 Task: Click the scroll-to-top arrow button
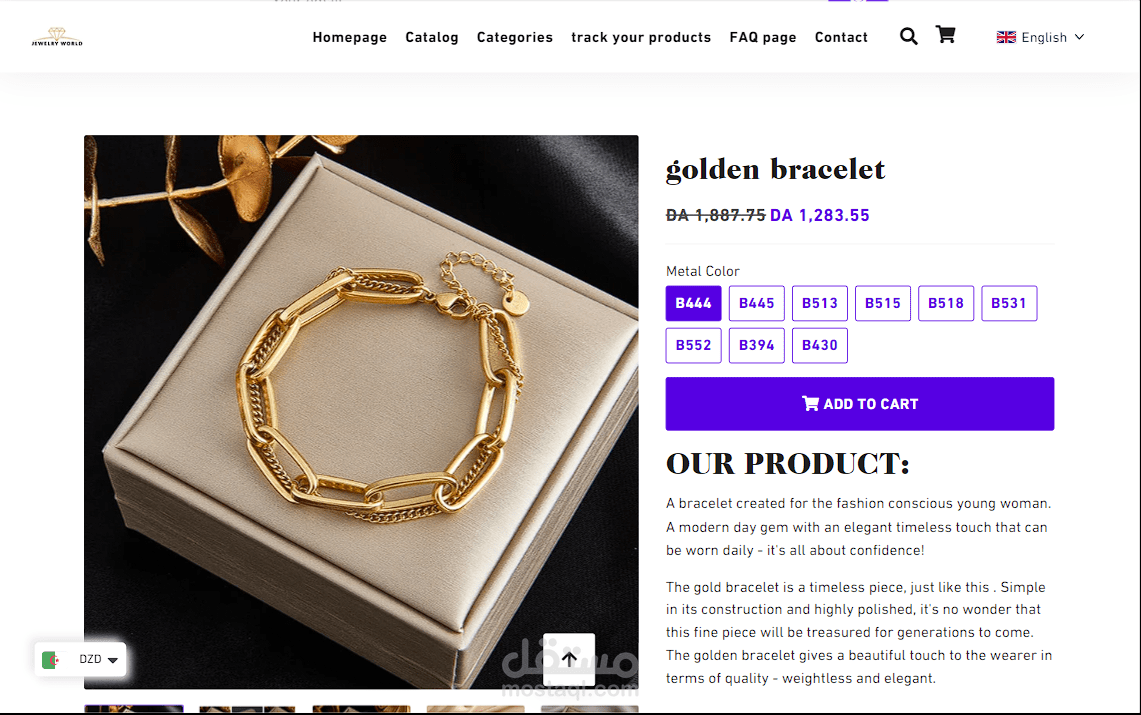tap(569, 660)
